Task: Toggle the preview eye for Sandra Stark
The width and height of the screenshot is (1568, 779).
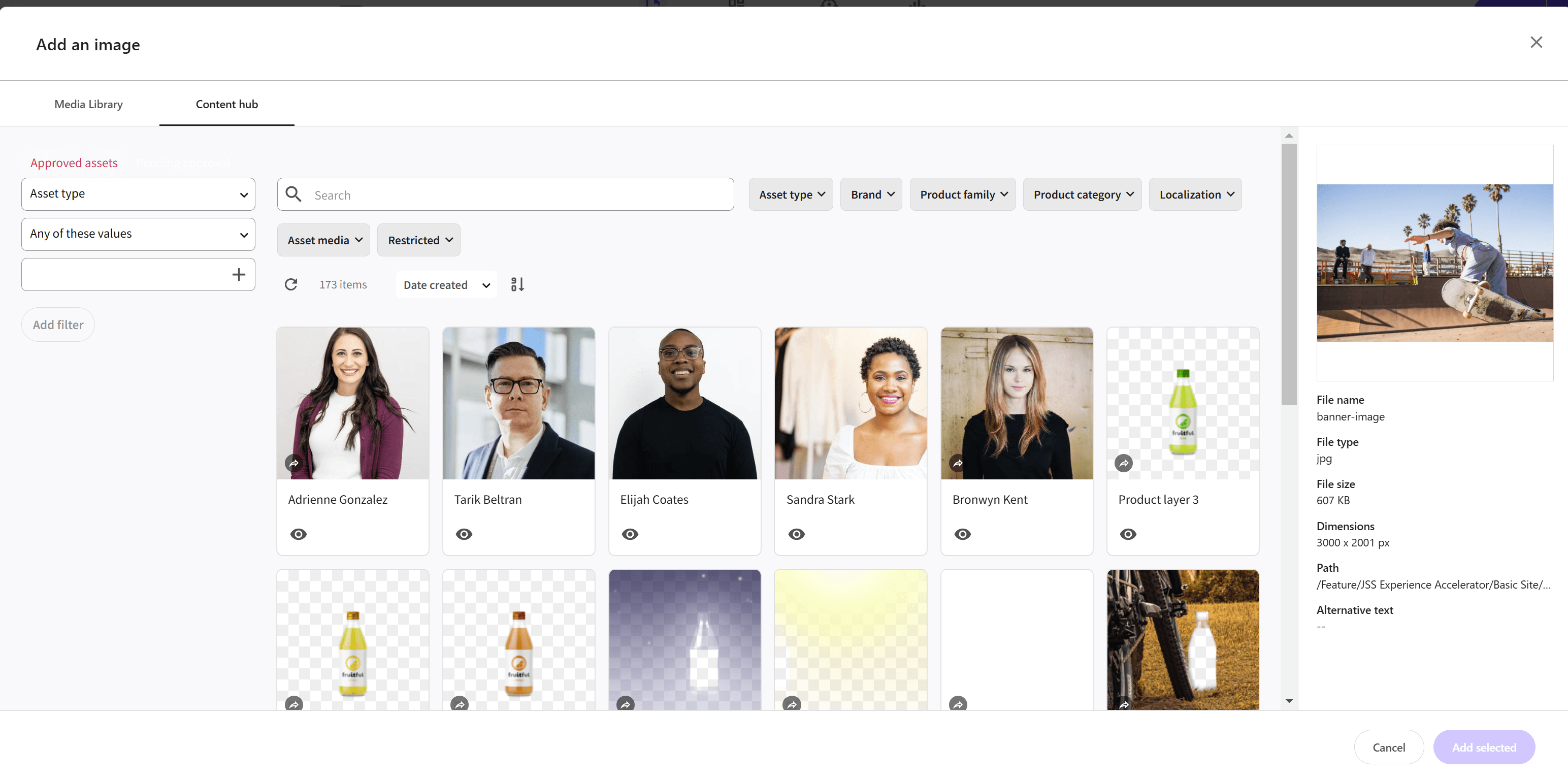Action: [x=796, y=534]
